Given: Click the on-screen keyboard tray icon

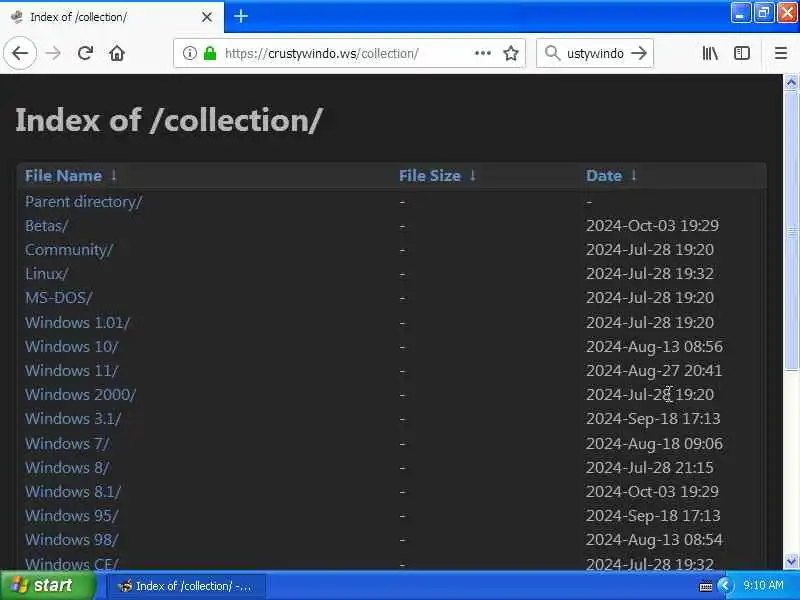Looking at the screenshot, I should click(x=705, y=586).
